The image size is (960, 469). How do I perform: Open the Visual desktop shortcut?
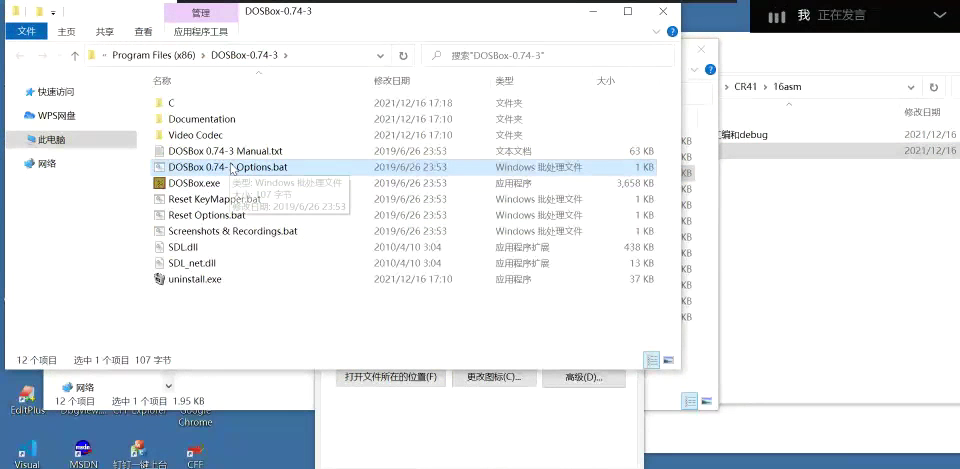(x=27, y=455)
